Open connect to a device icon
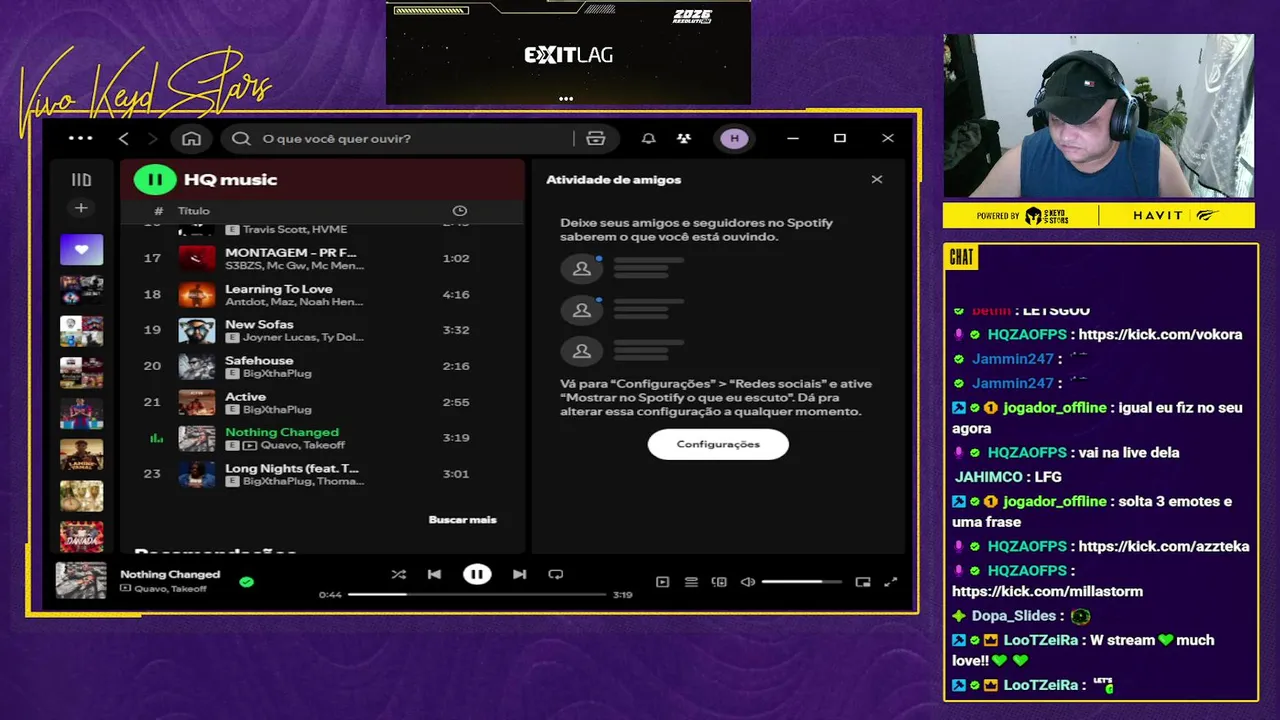 pos(719,582)
